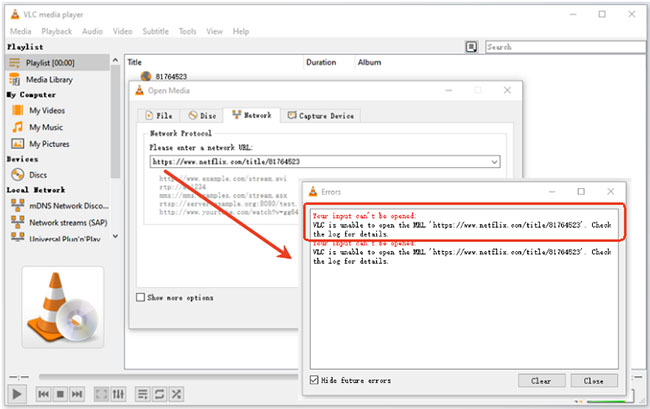
Task: Click the My Videos film icon
Action: (x=17, y=110)
